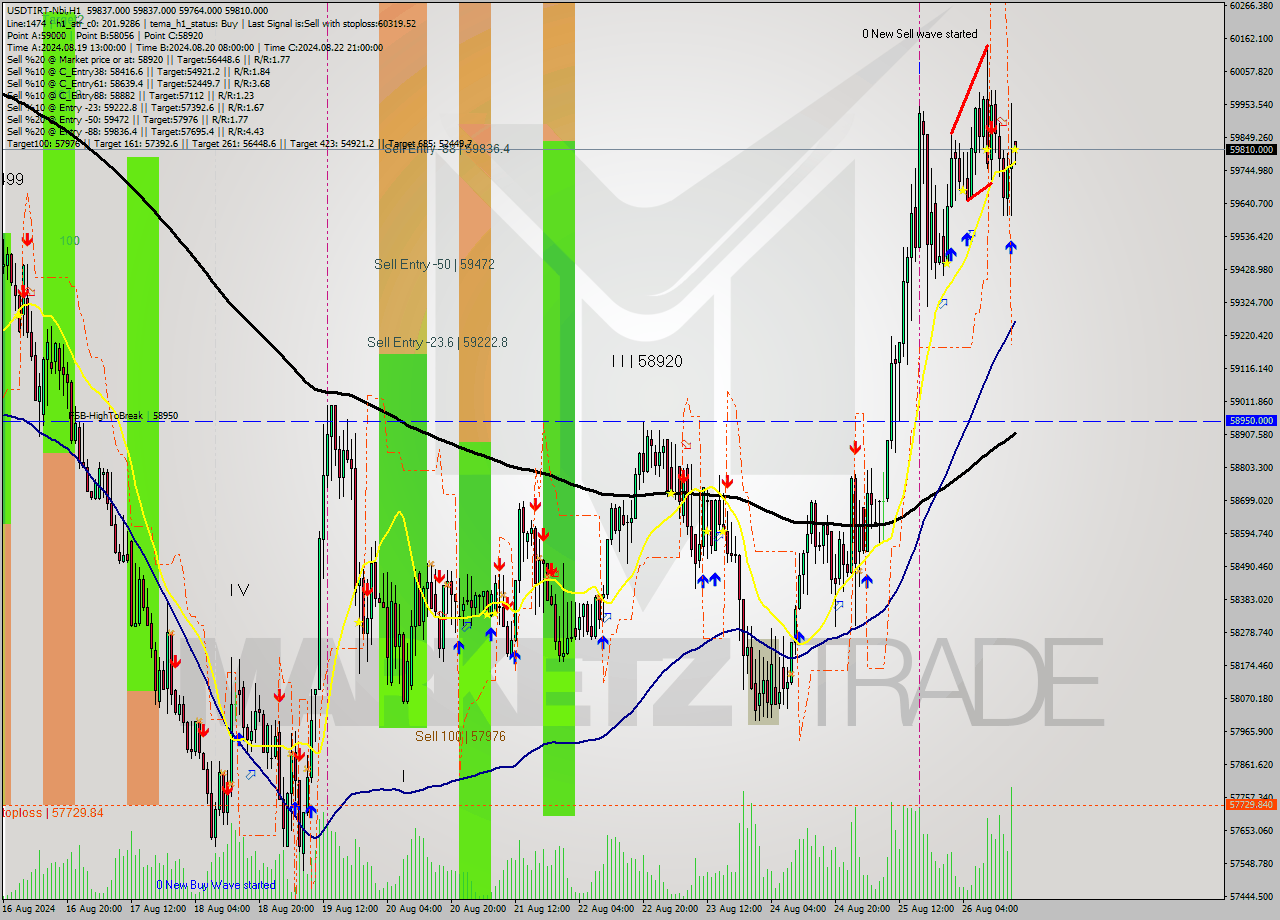This screenshot has width=1280, height=920.
Task: Click the 58070.180 price axis value
Action: click(x=1251, y=698)
